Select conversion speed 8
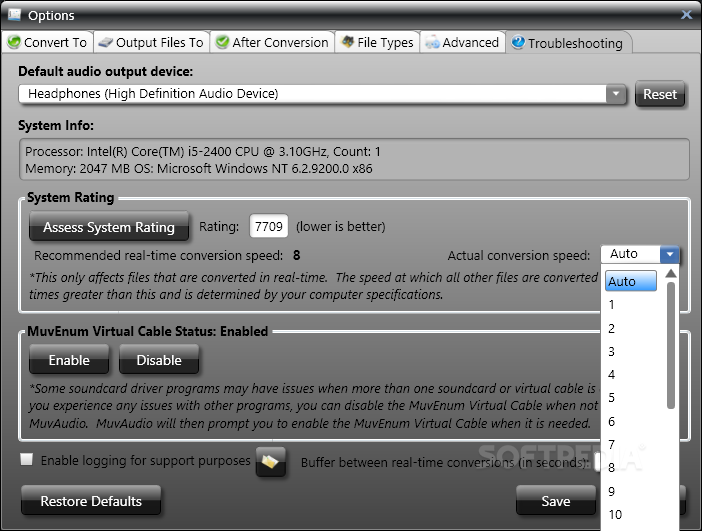This screenshot has height=531, width=702. click(631, 468)
